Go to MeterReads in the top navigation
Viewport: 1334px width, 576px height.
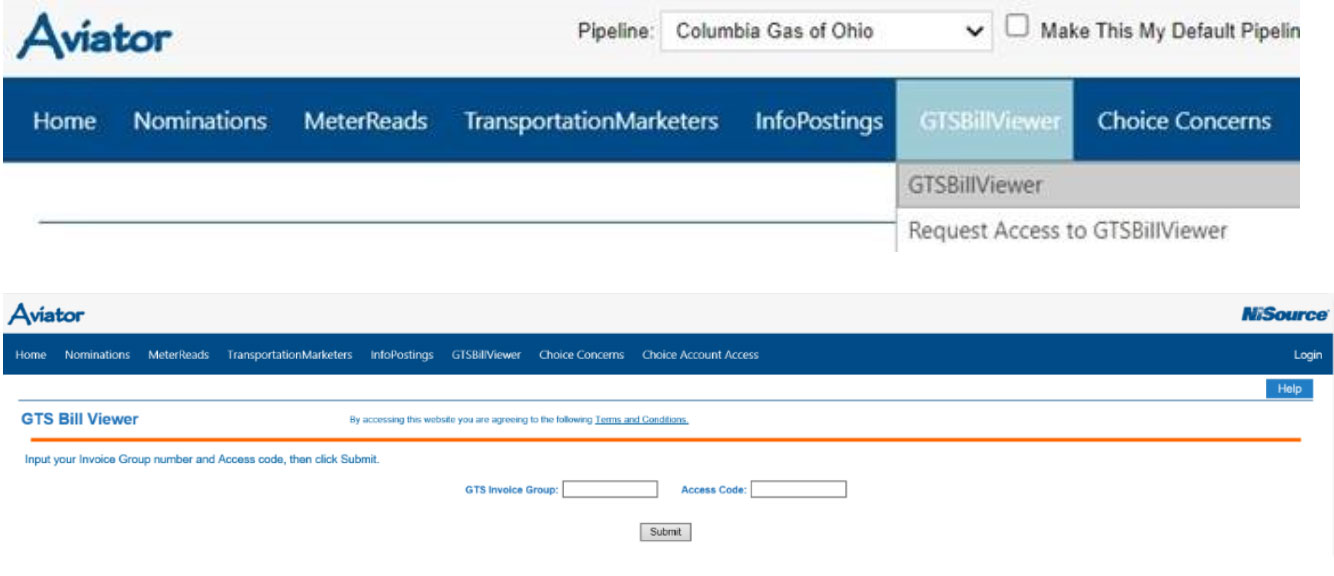[x=365, y=121]
